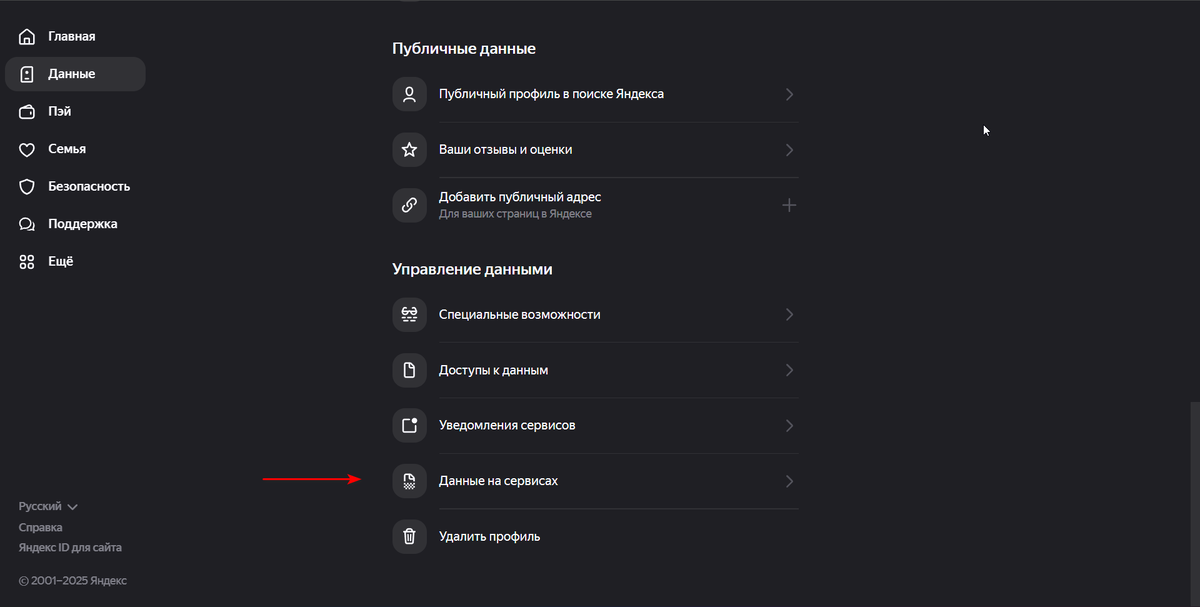1200x607 pixels.
Task: Open the star icon for reviews and ratings
Action: (409, 149)
